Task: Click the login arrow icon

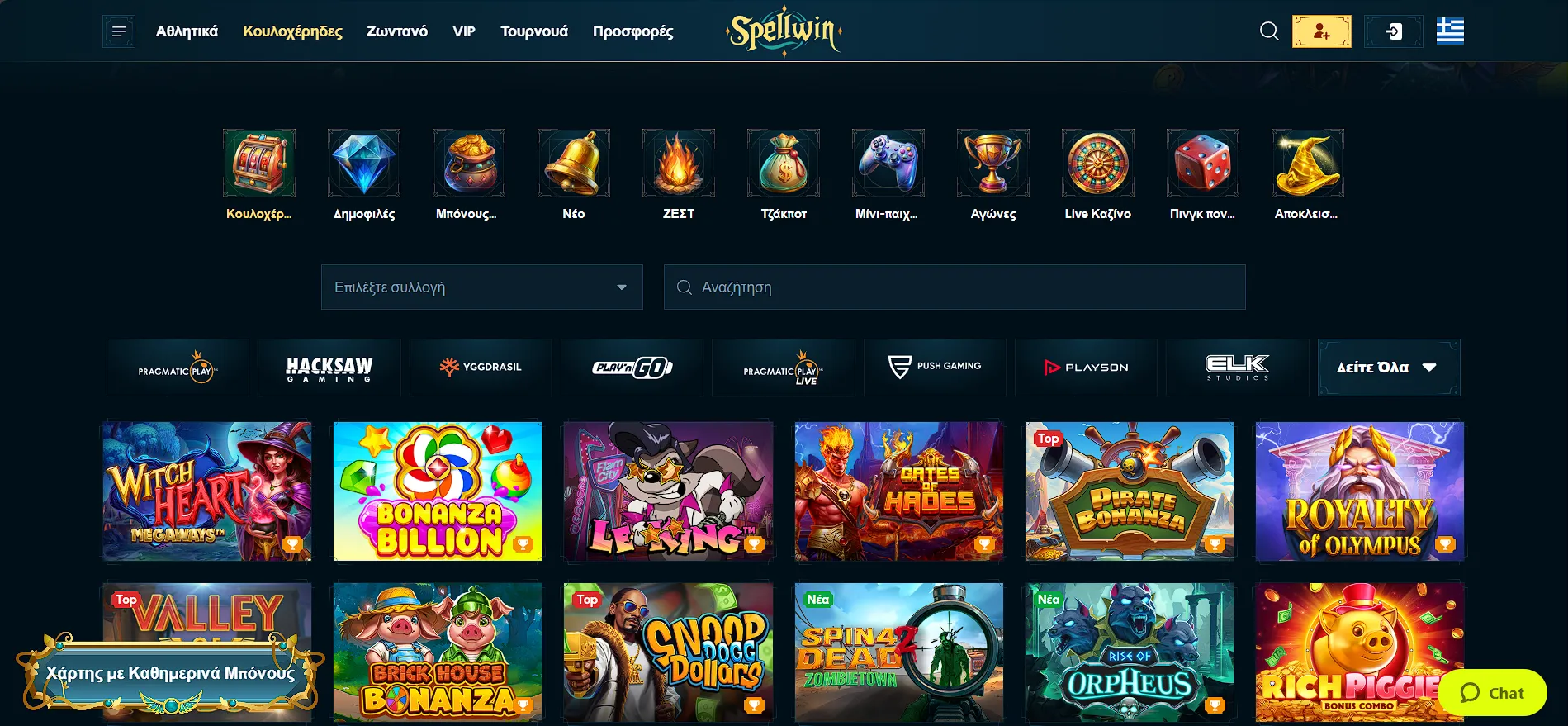Action: pyautogui.click(x=1394, y=31)
